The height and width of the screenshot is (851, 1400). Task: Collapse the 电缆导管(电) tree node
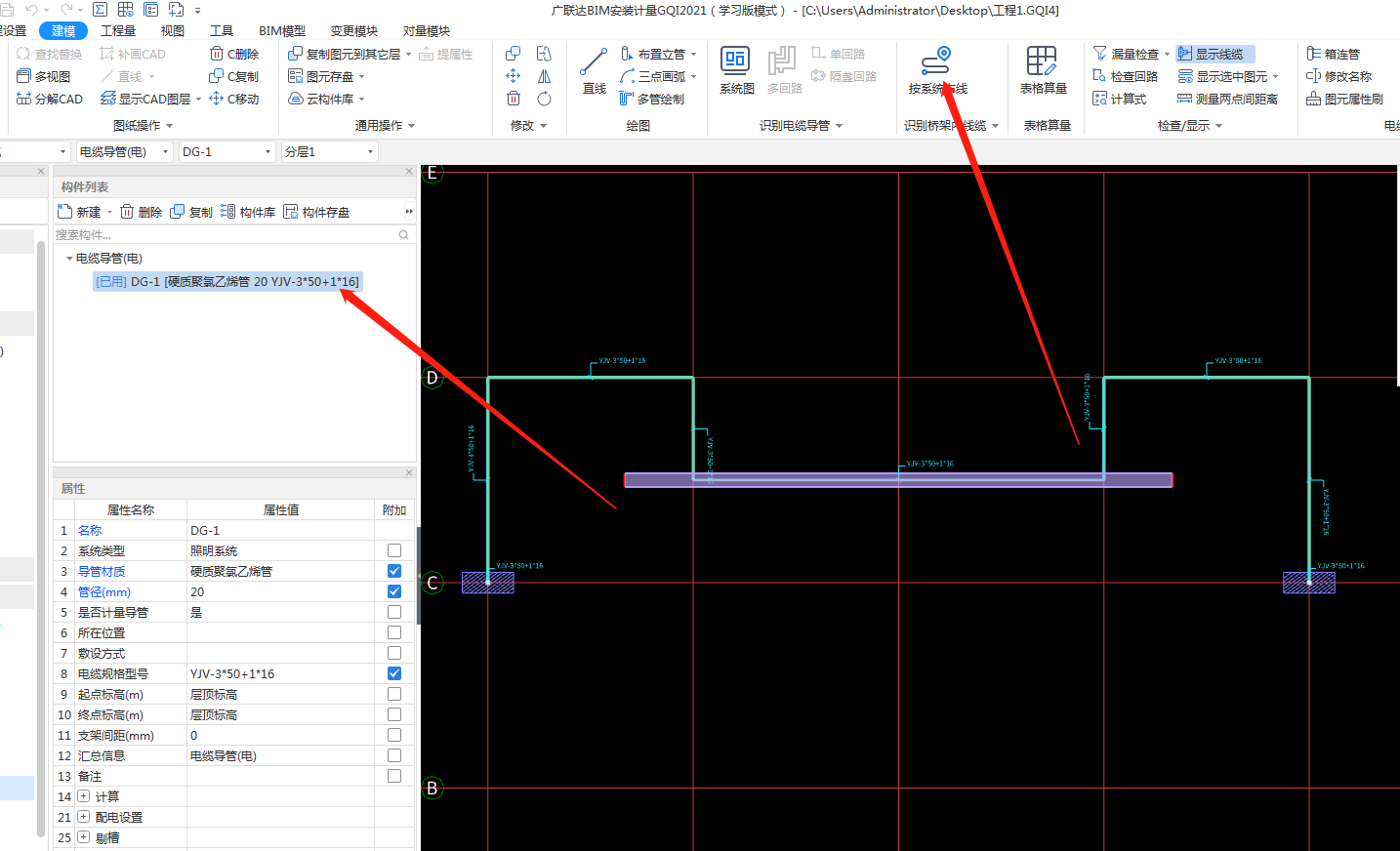point(69,259)
